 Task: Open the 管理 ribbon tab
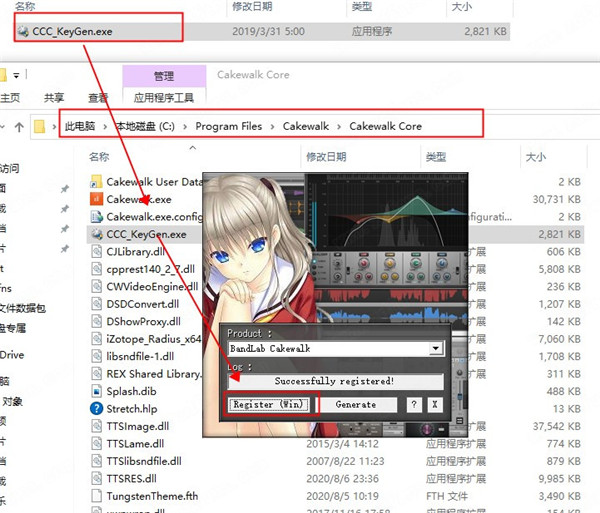164,76
